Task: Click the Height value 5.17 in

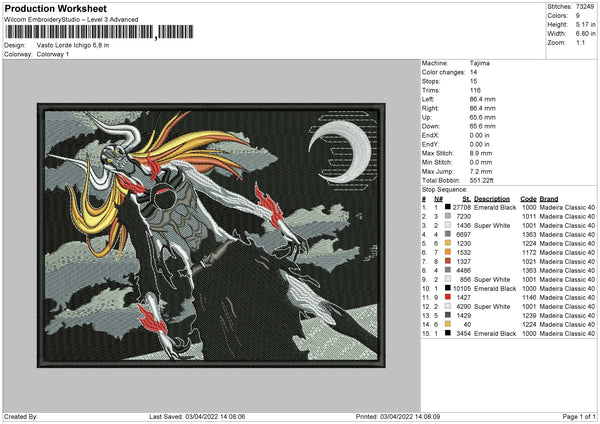Action: 585,24
